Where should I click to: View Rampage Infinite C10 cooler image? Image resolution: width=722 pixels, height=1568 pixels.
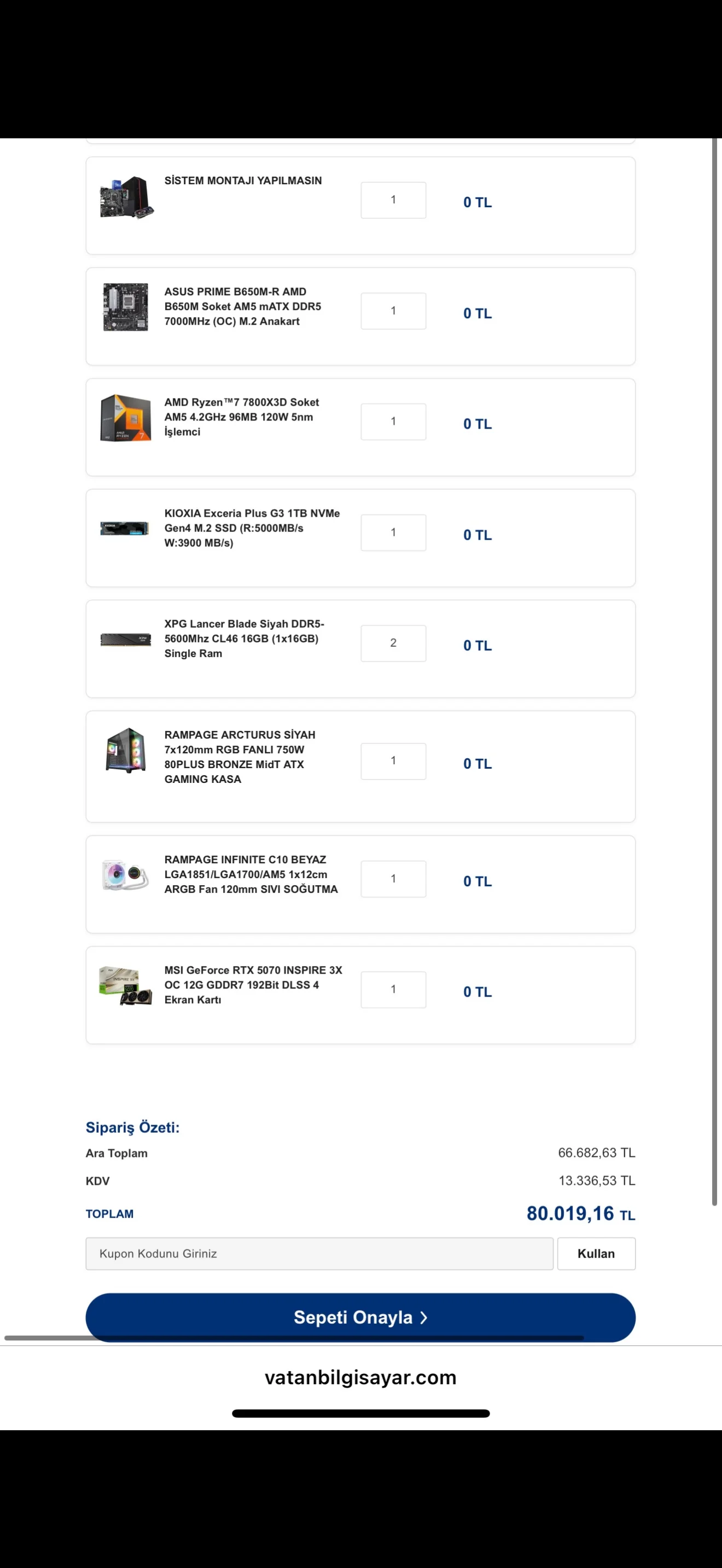tap(125, 875)
